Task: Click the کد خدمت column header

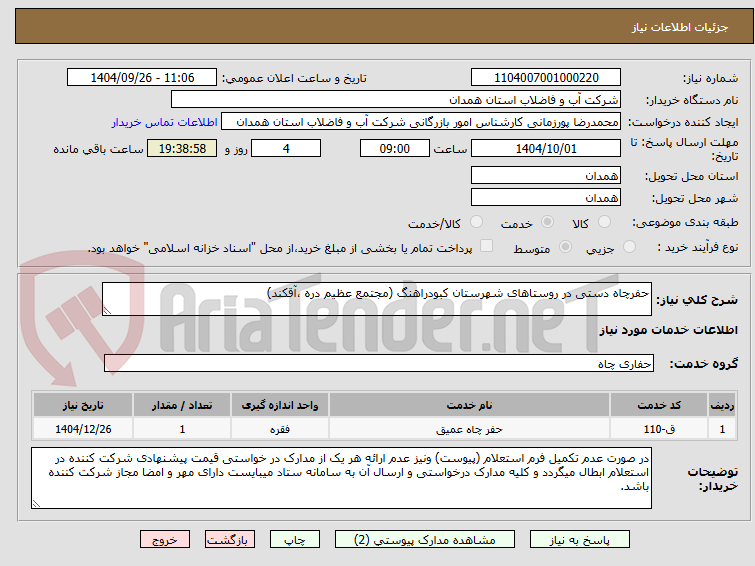Action: (659, 405)
